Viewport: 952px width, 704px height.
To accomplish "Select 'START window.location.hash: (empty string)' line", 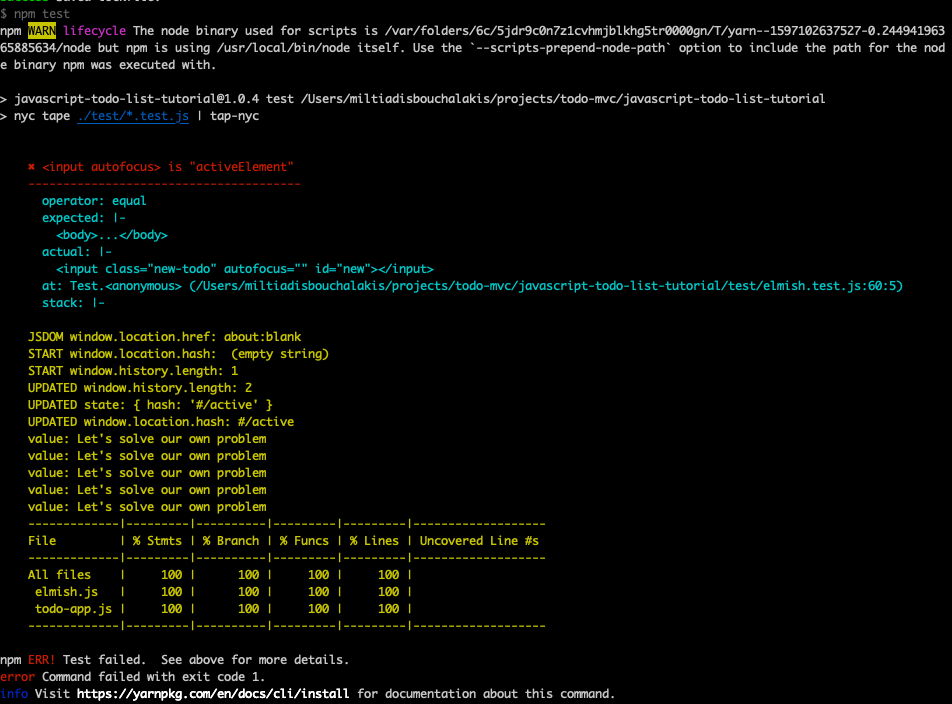I will (x=178, y=354).
